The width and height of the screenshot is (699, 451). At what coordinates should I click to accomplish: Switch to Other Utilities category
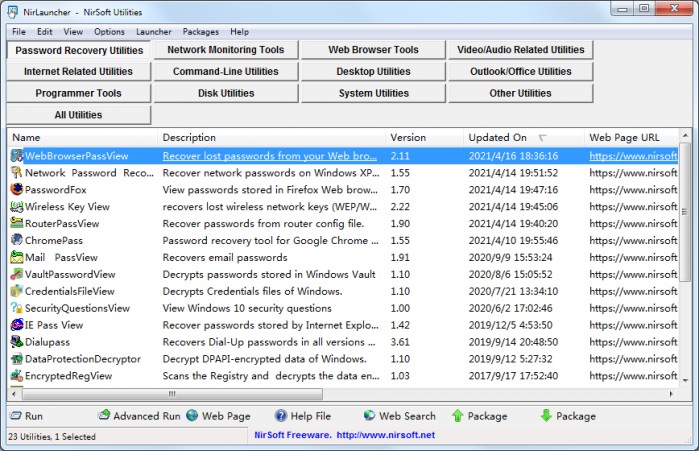[x=521, y=93]
